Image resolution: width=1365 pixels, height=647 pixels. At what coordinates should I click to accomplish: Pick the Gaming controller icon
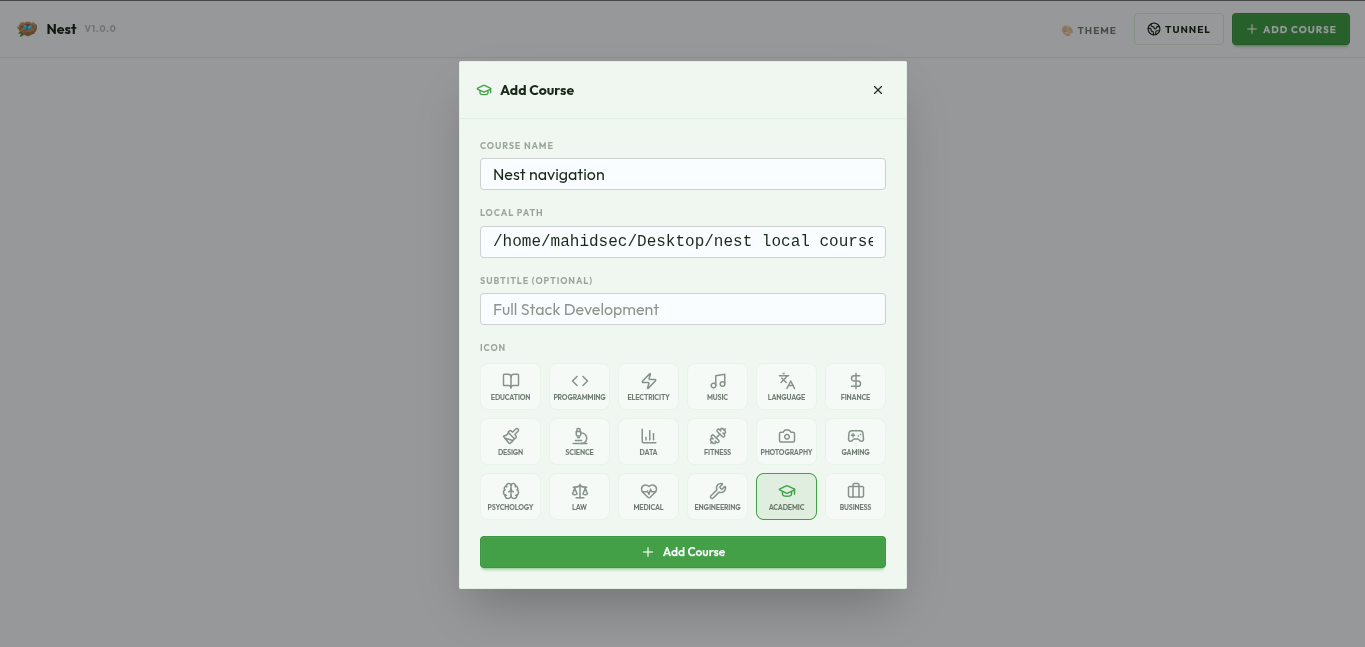tap(855, 441)
